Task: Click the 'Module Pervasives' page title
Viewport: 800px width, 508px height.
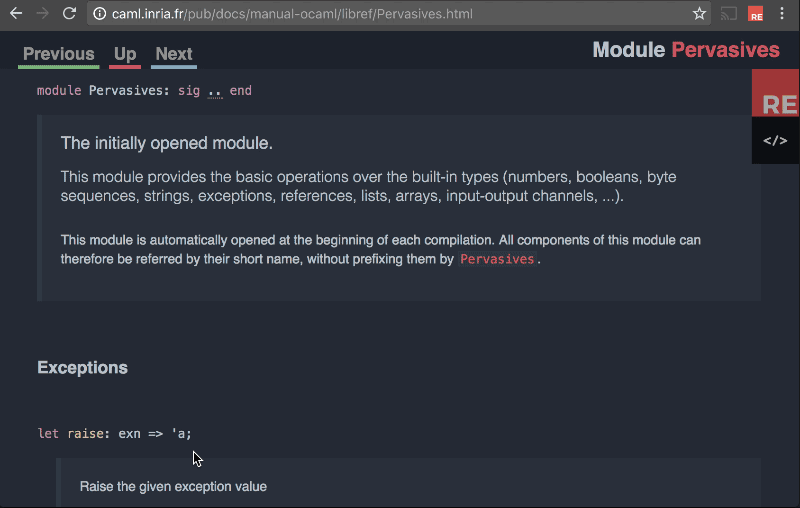Action: coord(686,50)
